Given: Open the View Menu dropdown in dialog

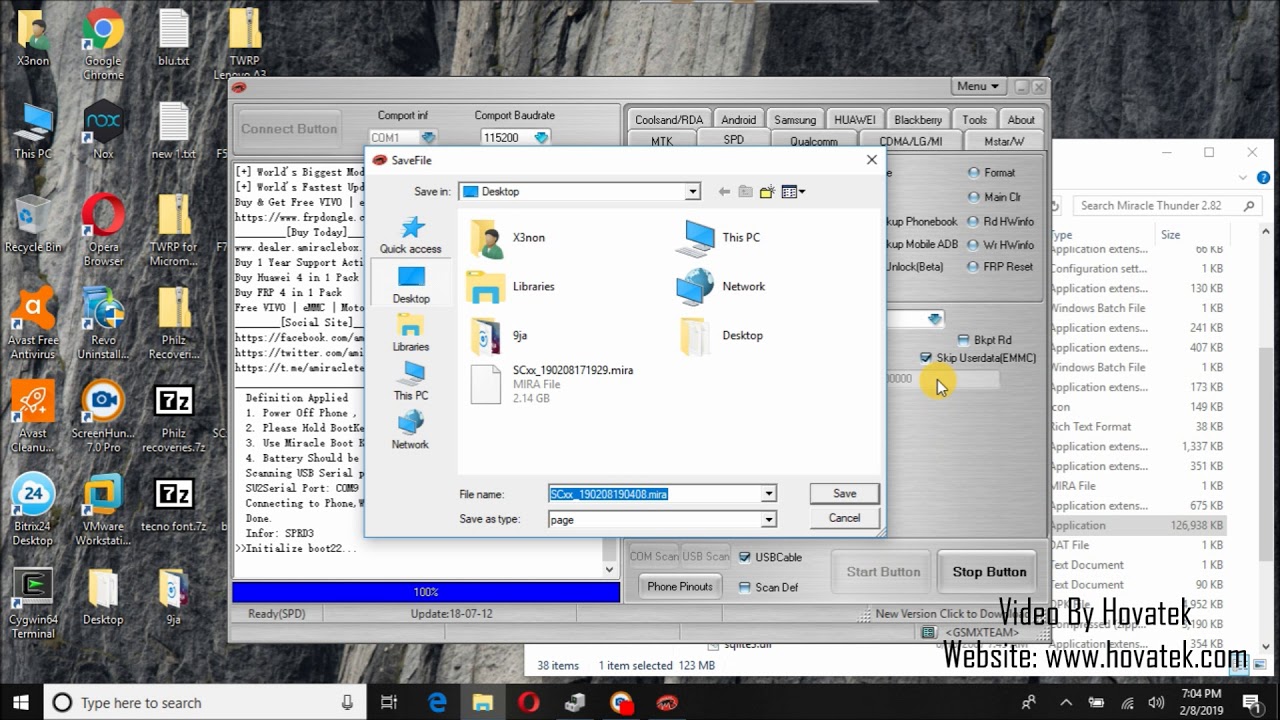Looking at the screenshot, I should (x=793, y=192).
